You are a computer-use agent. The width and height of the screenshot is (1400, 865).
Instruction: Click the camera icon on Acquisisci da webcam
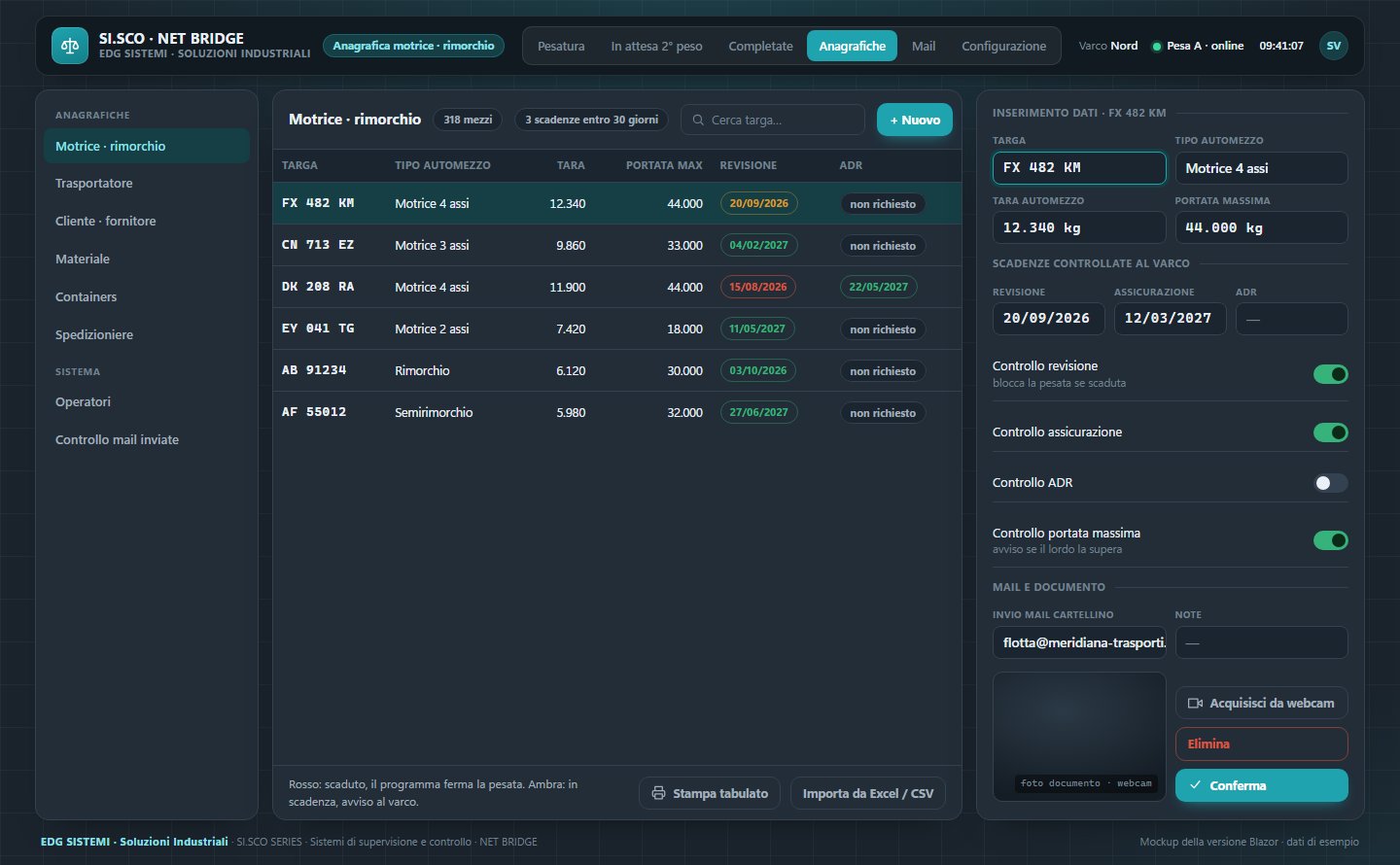(1195, 703)
